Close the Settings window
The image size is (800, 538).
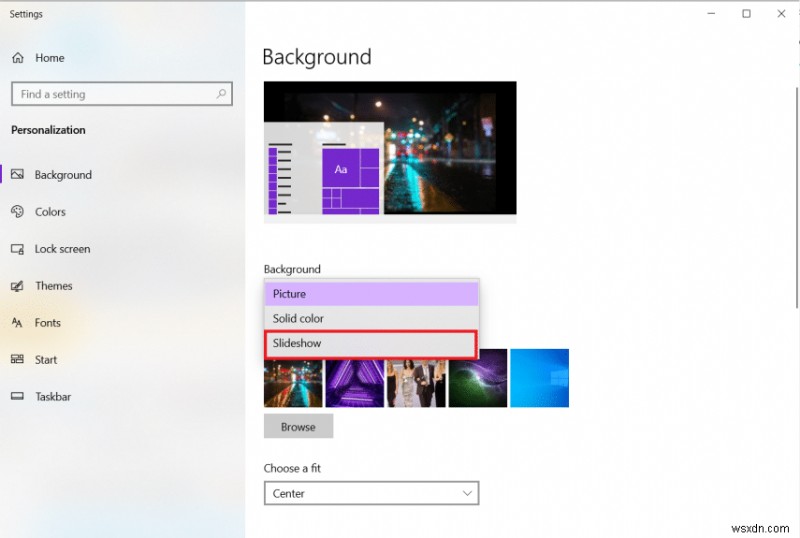click(781, 14)
